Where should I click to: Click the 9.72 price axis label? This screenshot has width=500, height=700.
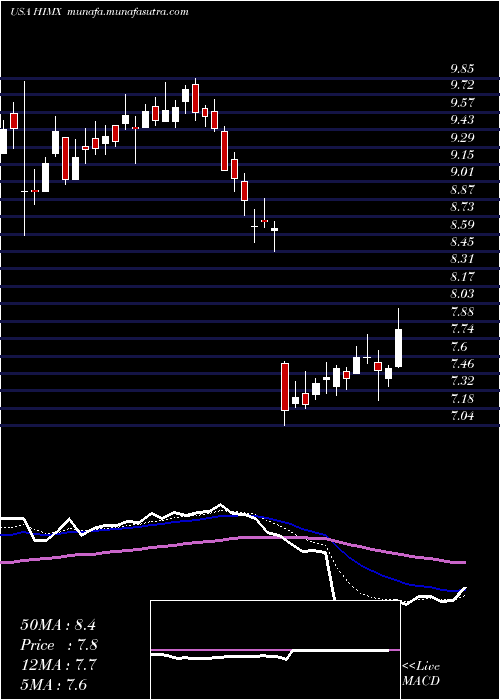(x=462, y=84)
